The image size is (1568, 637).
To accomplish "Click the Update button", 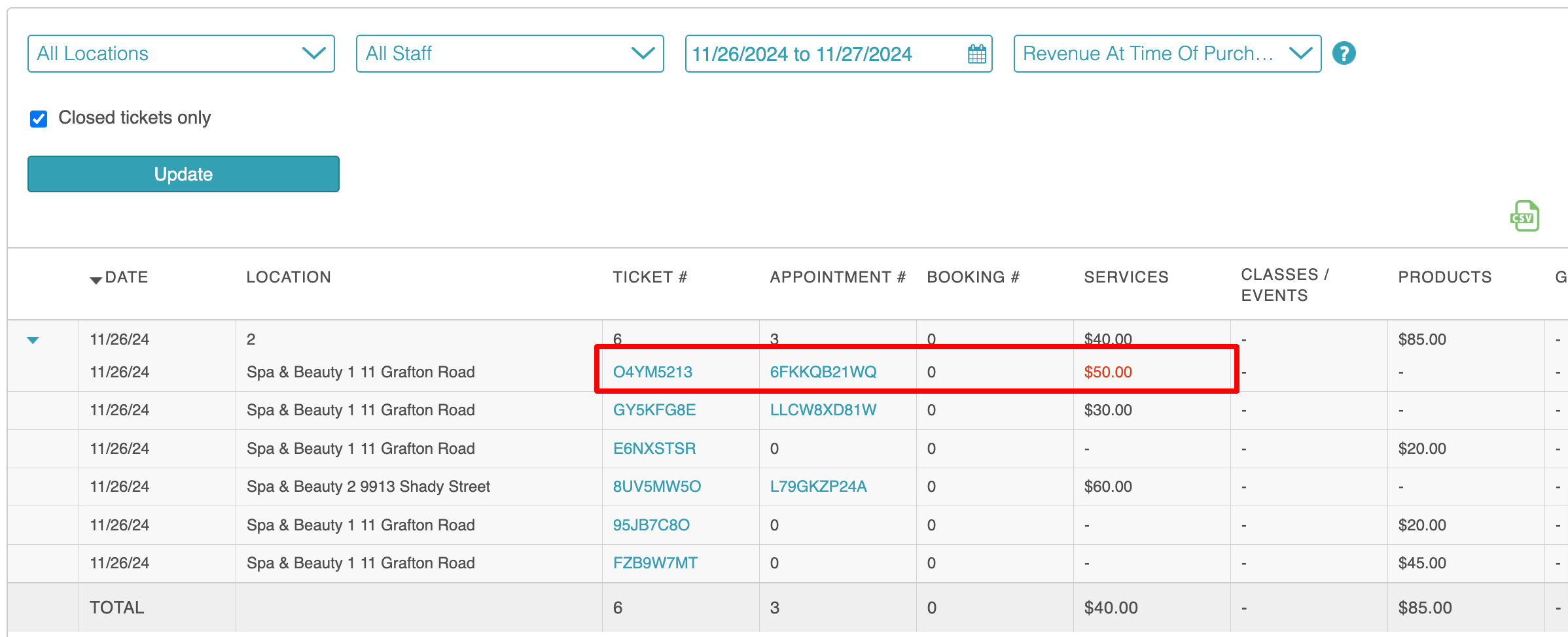I will click(x=183, y=174).
